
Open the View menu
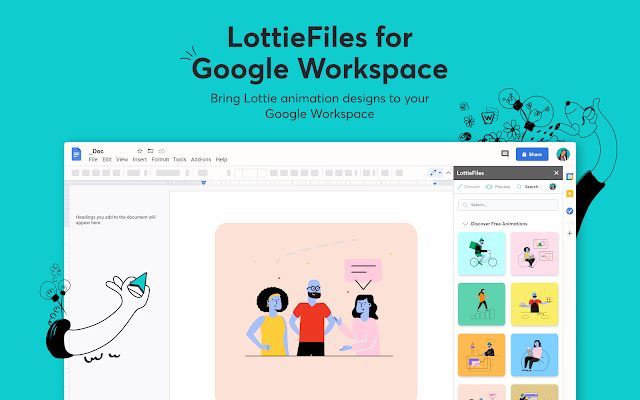pos(122,160)
